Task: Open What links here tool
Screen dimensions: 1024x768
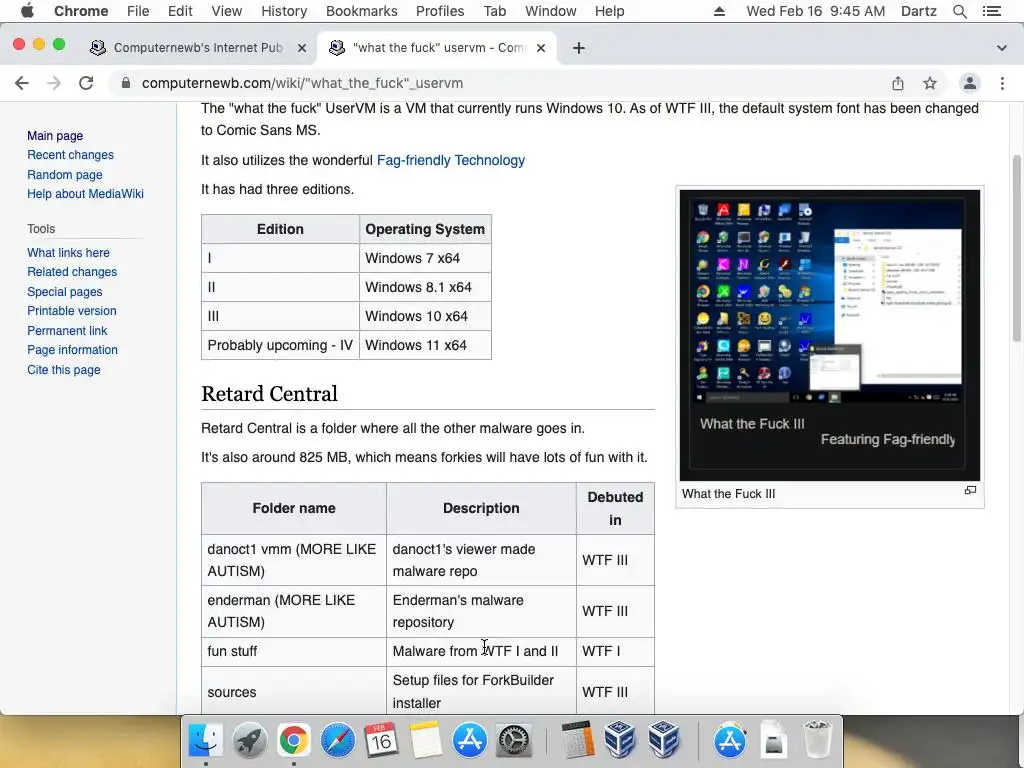Action: coord(68,253)
